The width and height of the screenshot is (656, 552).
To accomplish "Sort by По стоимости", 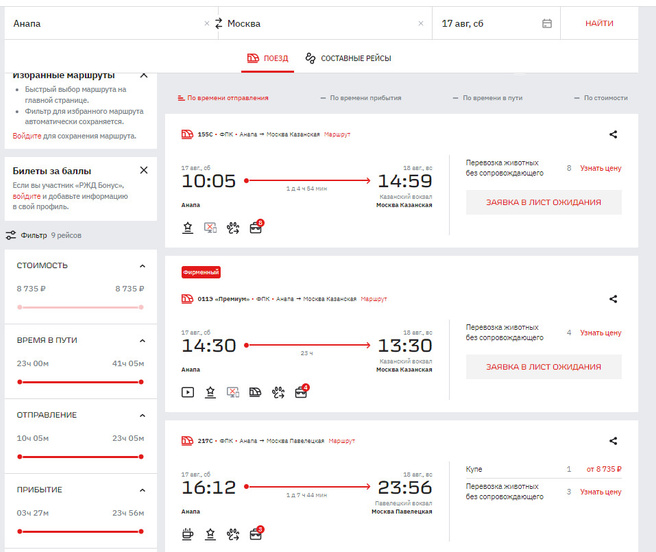I will [x=601, y=98].
